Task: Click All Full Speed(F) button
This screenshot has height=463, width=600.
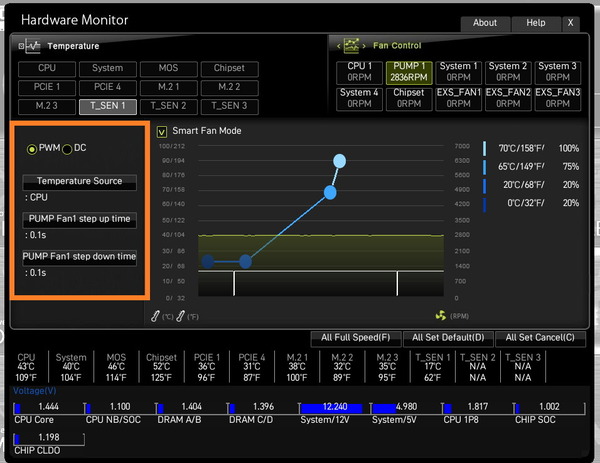Action: [x=356, y=339]
